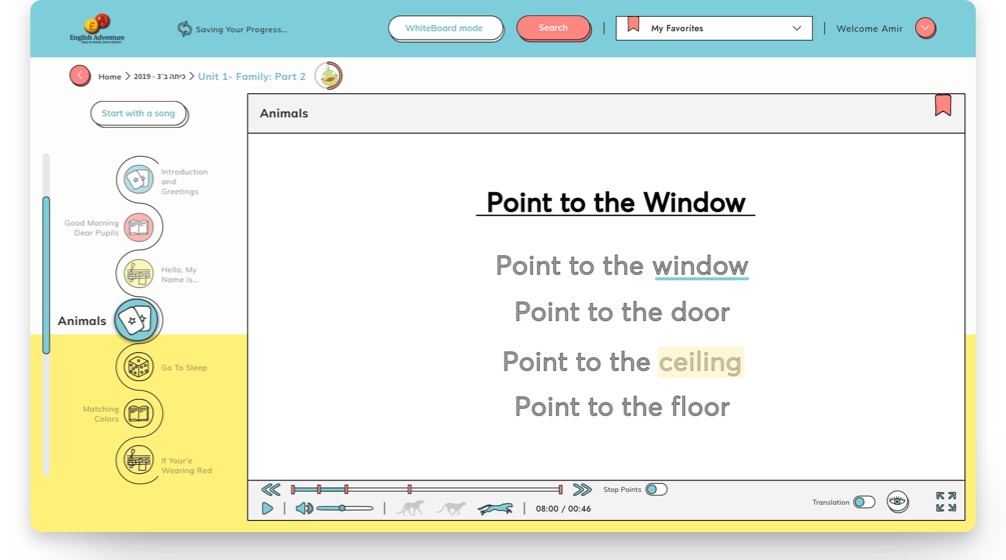The height and width of the screenshot is (560, 1006).
Task: Open the user menu arrow beside Welcome Amir
Action: point(925,28)
